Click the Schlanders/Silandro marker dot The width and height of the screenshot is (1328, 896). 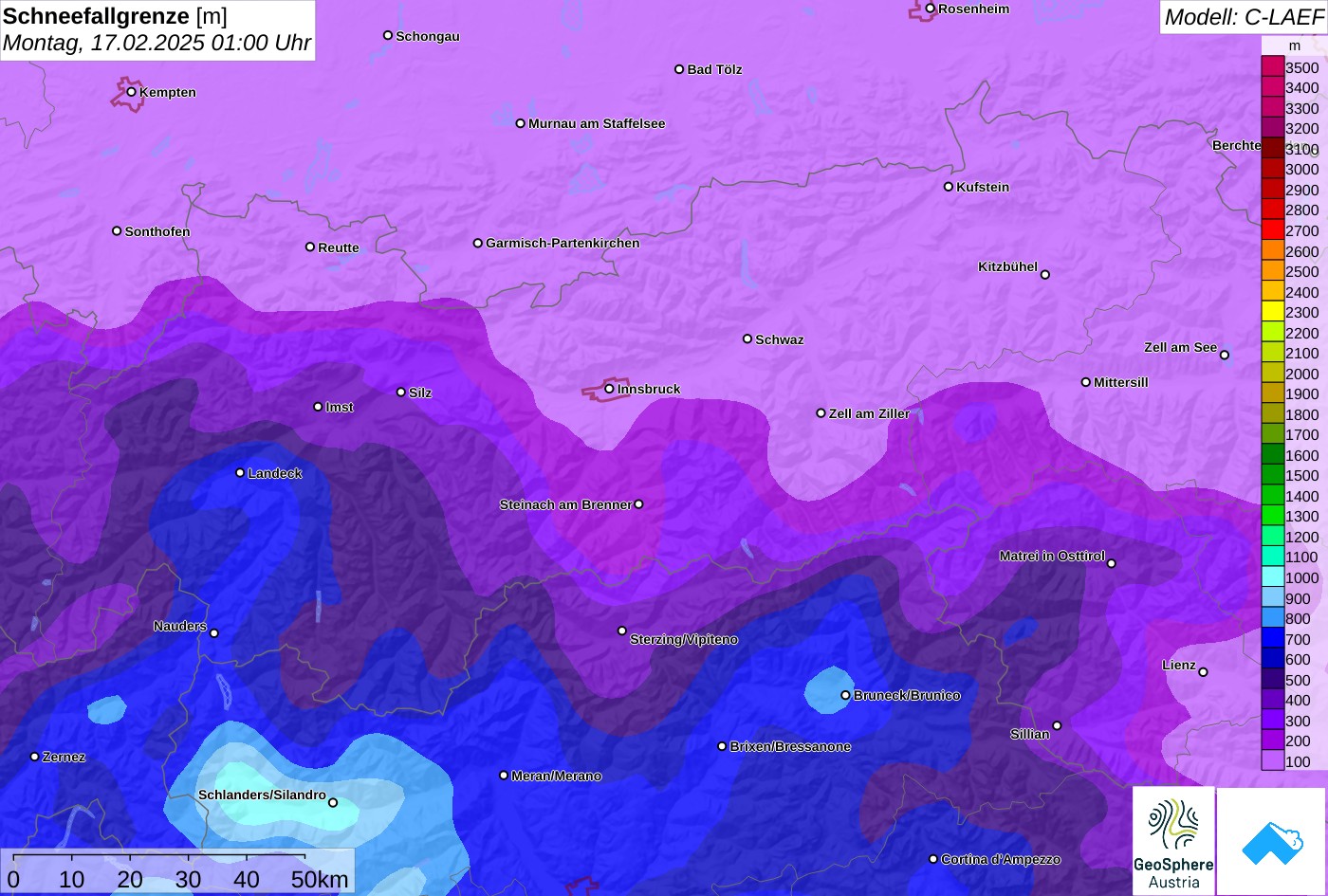click(x=333, y=803)
